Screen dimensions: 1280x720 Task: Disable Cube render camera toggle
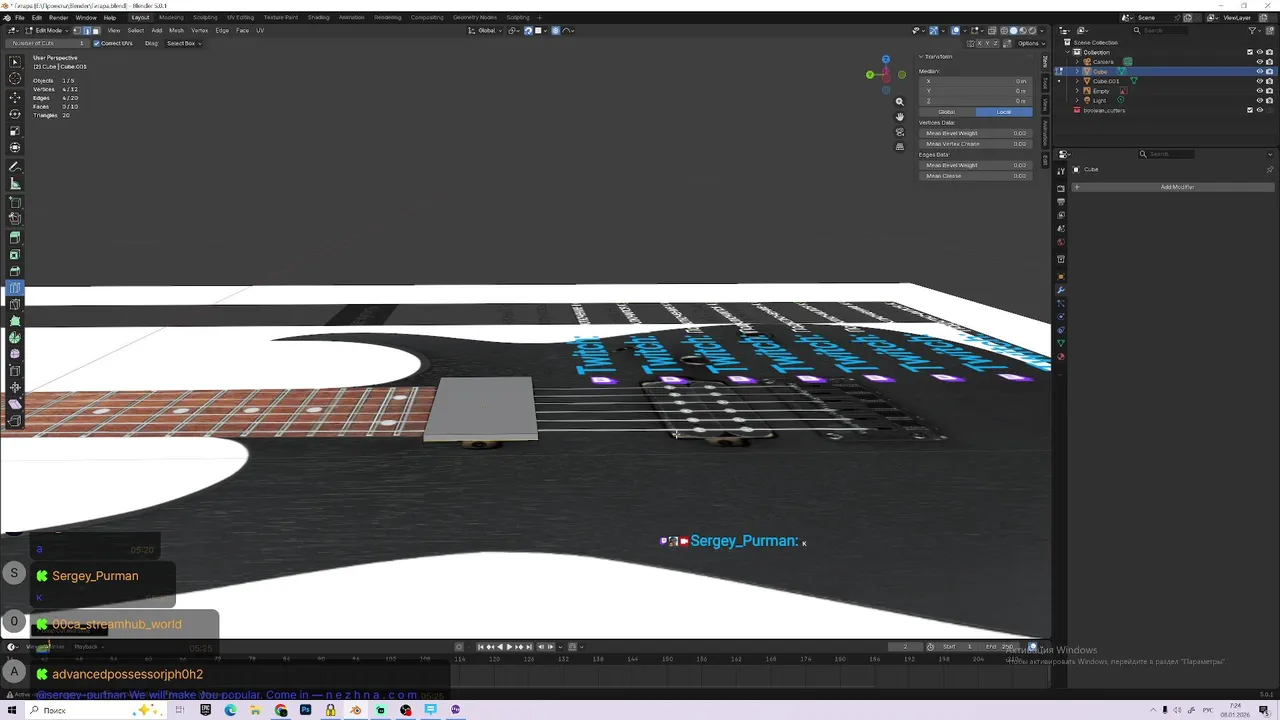coord(1270,72)
